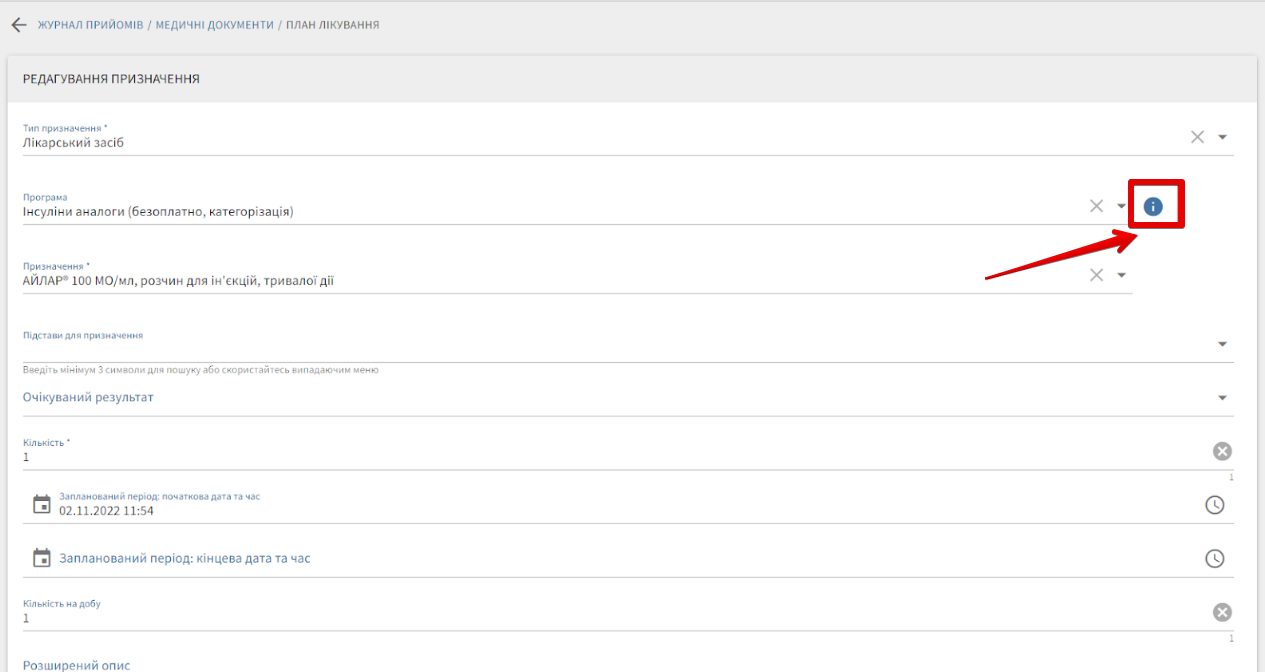Clear the Програма field selection
Image resolution: width=1265 pixels, height=672 pixels.
point(1096,206)
